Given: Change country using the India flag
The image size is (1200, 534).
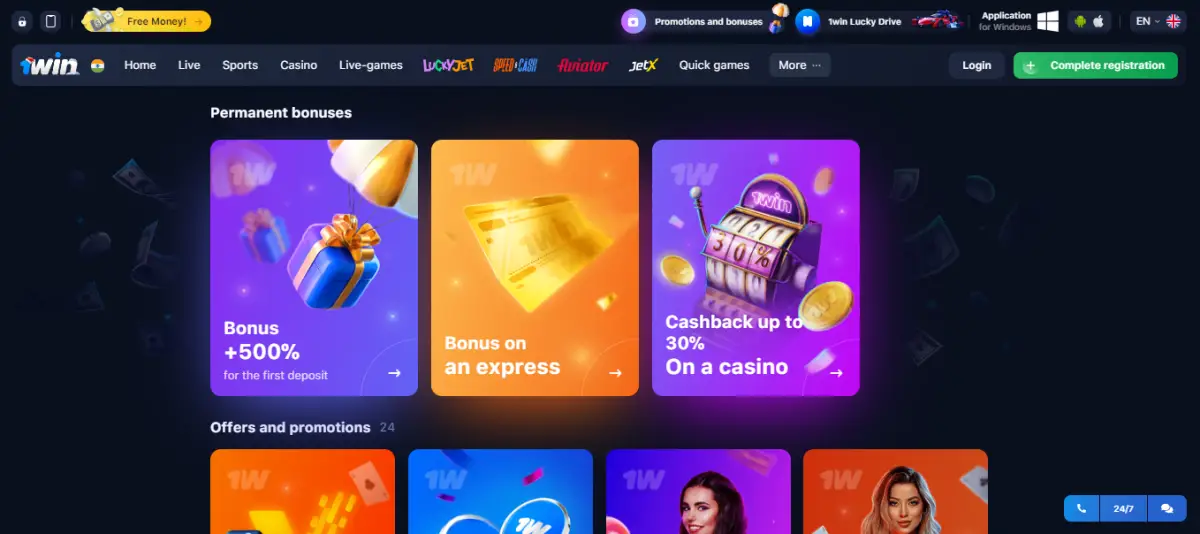Looking at the screenshot, I should coord(98,65).
